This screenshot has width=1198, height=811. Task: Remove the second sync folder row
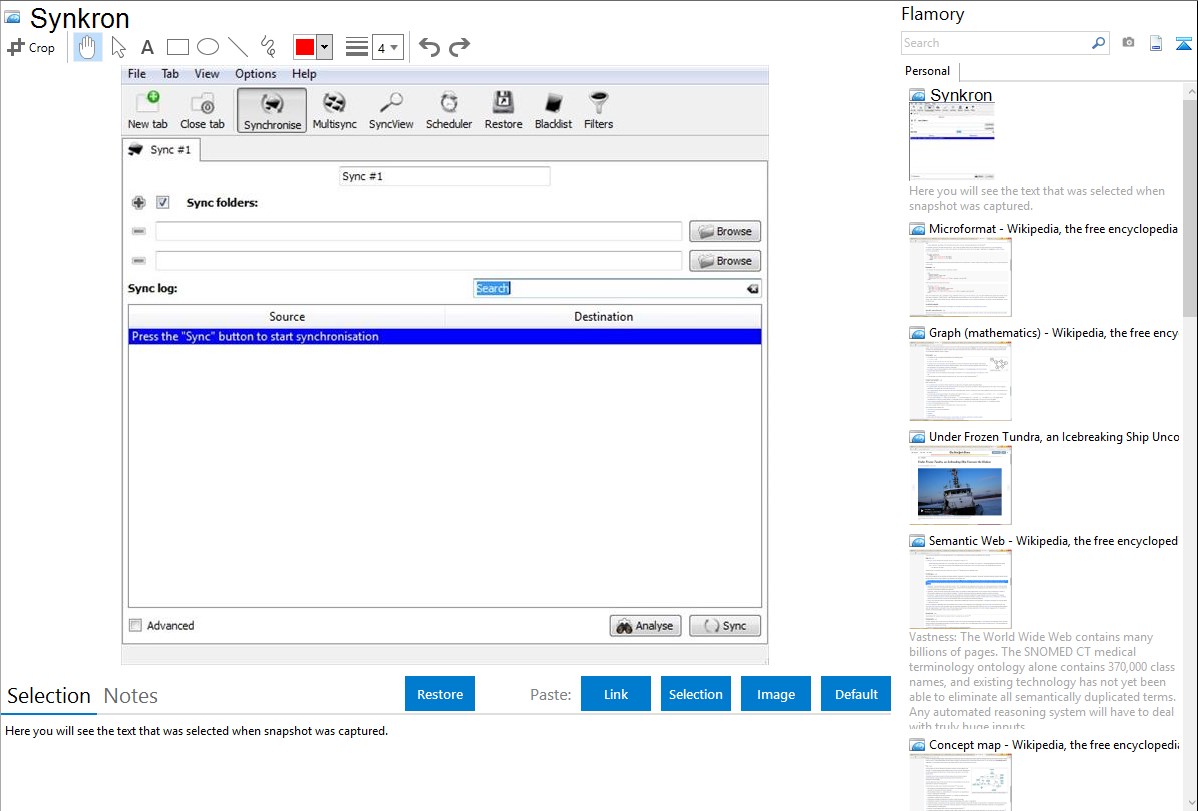pos(138,261)
